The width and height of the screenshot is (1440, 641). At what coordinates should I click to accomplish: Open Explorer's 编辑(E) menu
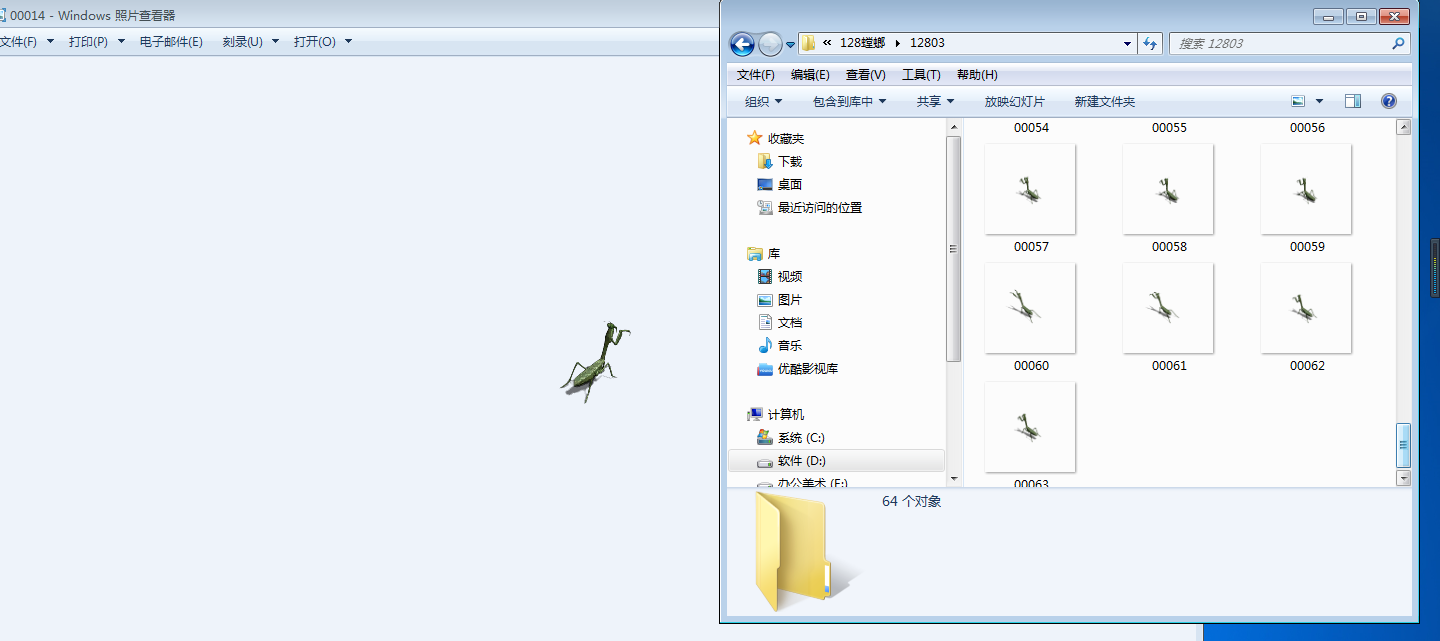810,75
